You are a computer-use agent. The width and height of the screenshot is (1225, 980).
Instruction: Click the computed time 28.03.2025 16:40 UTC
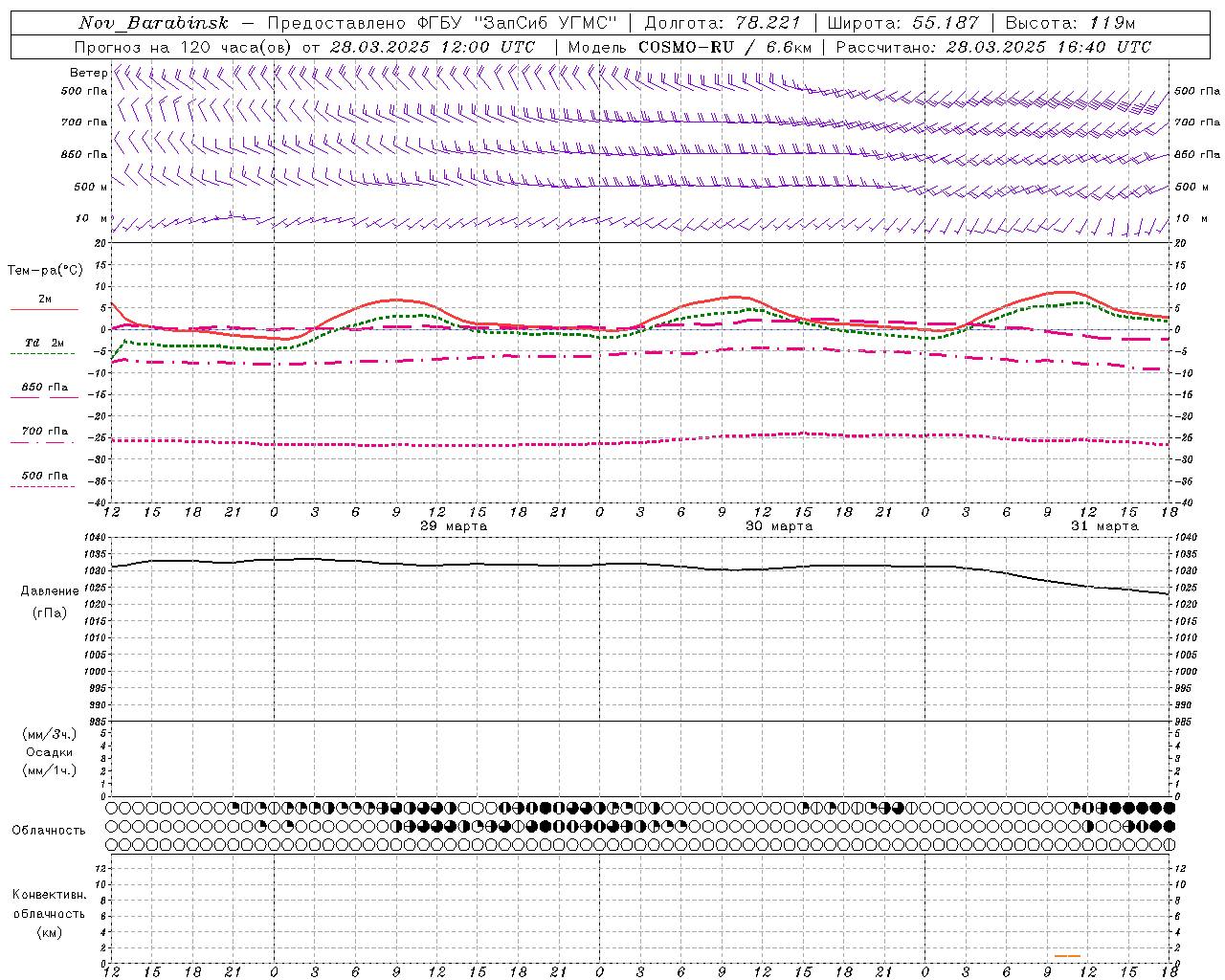[x=1049, y=47]
